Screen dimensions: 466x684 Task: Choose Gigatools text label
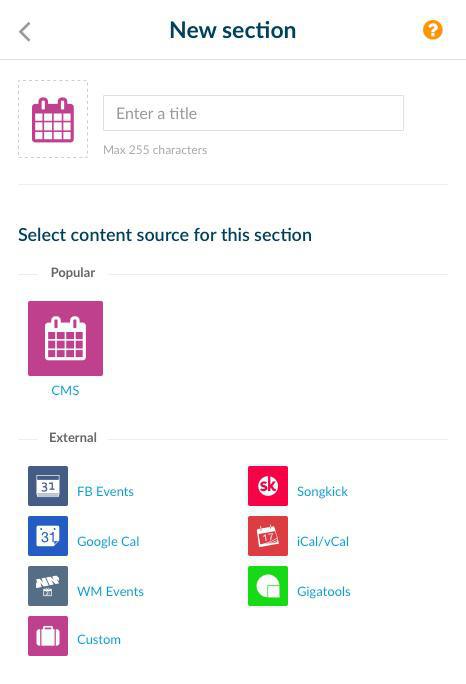[324, 592]
